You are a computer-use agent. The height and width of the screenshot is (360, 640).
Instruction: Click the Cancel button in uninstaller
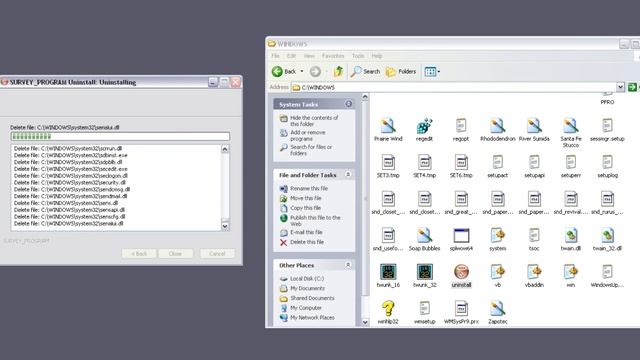(x=217, y=253)
